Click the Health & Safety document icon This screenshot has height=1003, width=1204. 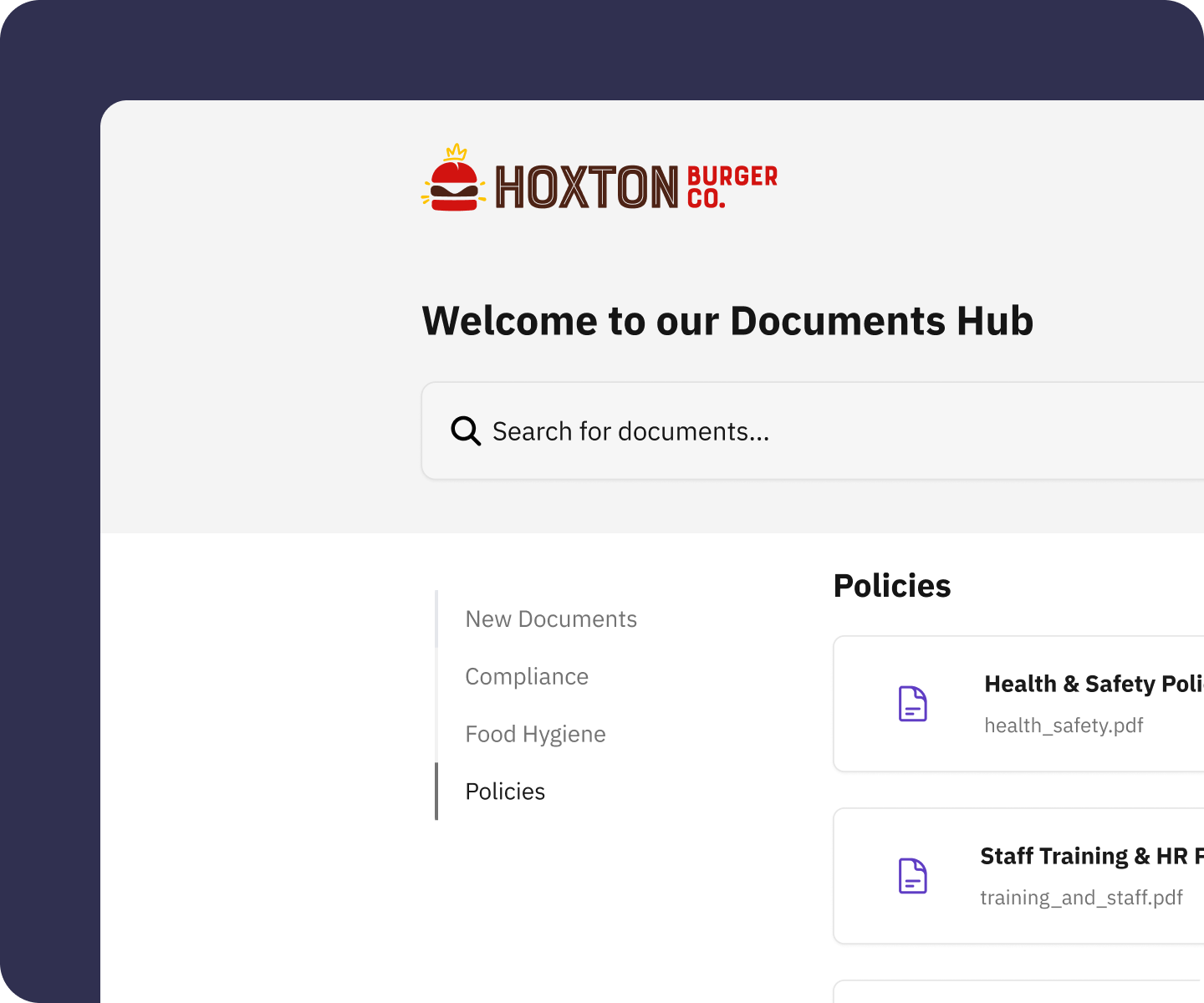coord(912,704)
